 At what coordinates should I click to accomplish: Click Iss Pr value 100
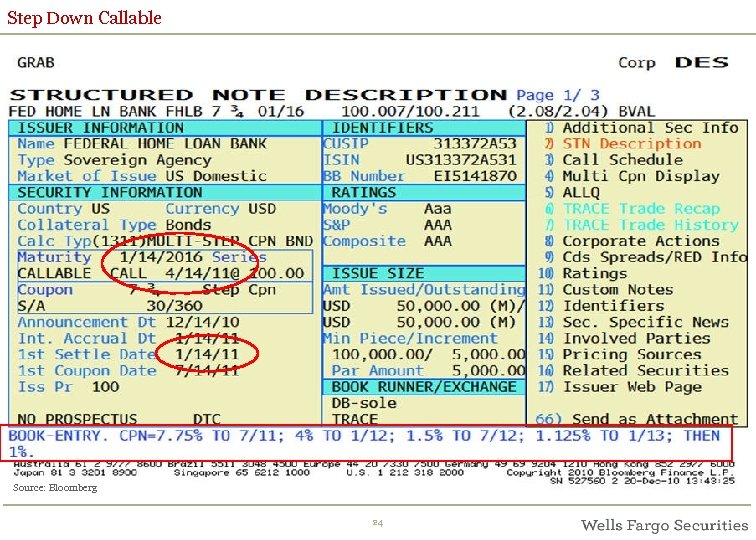tap(106, 387)
